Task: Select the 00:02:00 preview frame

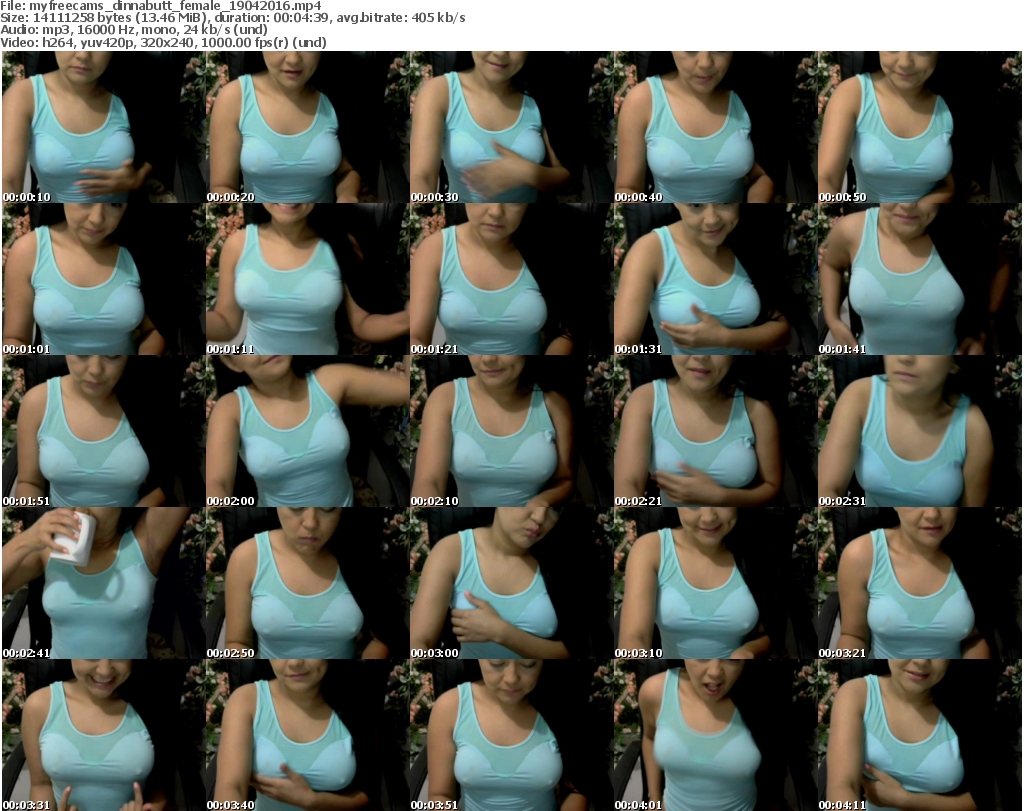Action: point(308,432)
